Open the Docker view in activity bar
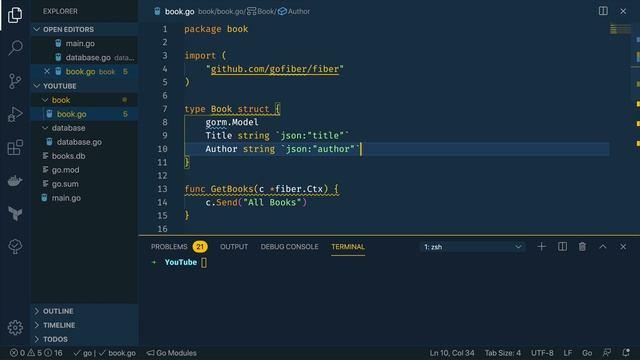Viewport: 640px width, 360px height. click(x=15, y=180)
